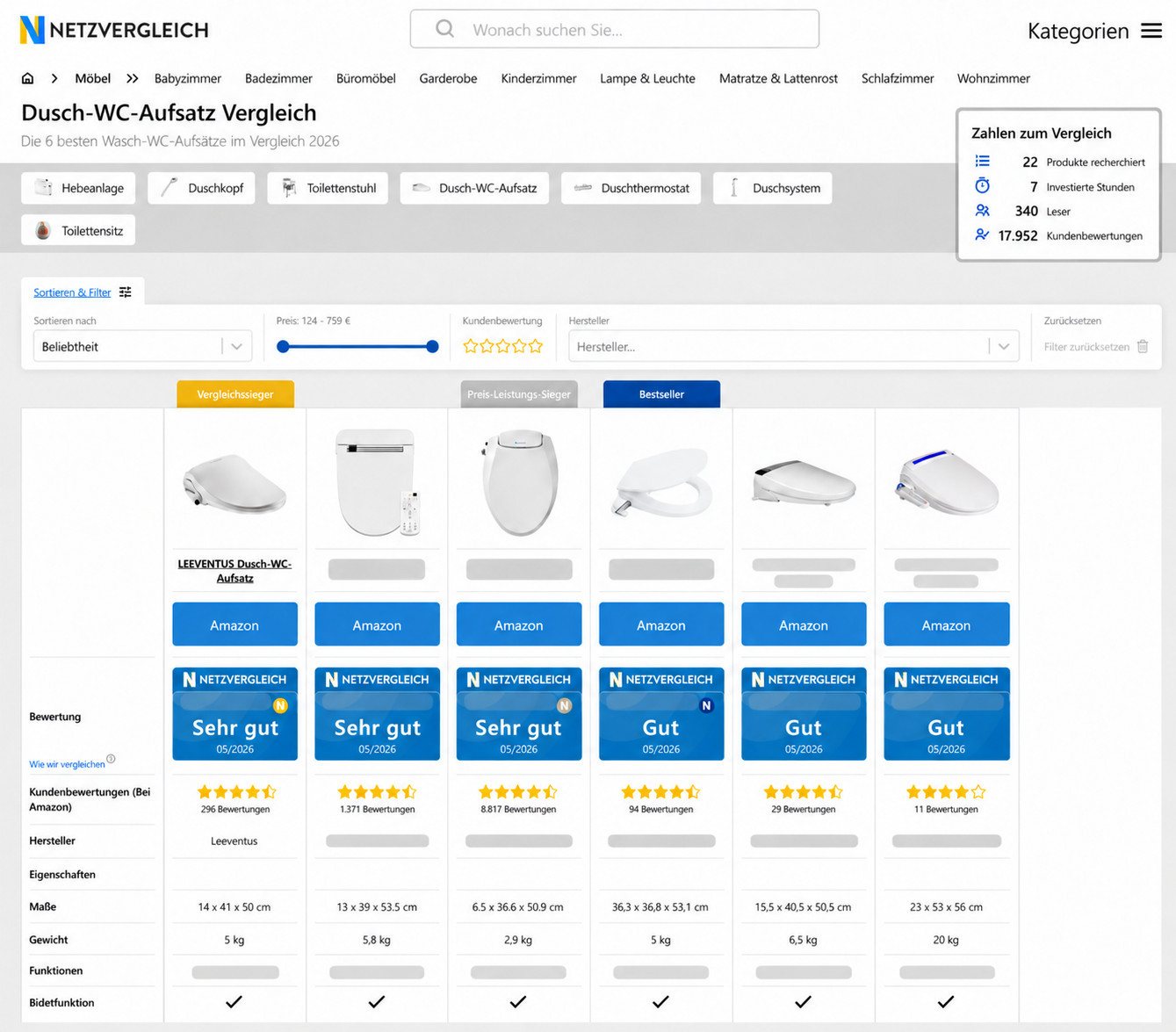The width and height of the screenshot is (1176, 1032).
Task: Select the Sortieren & Filter tab
Action: coord(83,292)
